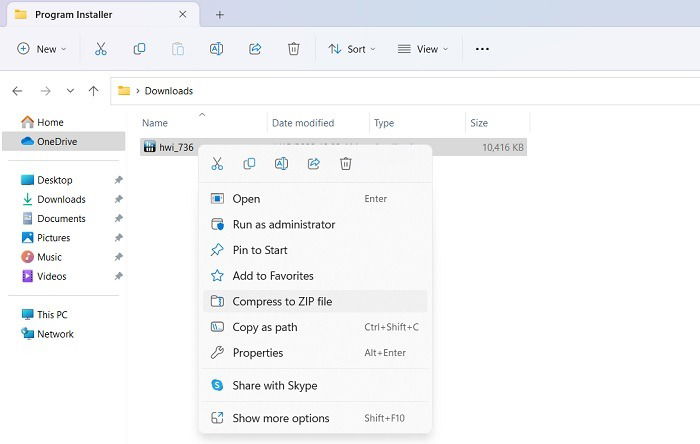Image resolution: width=700 pixels, height=444 pixels.
Task: Open the See more ellipsis button
Action: (x=482, y=49)
